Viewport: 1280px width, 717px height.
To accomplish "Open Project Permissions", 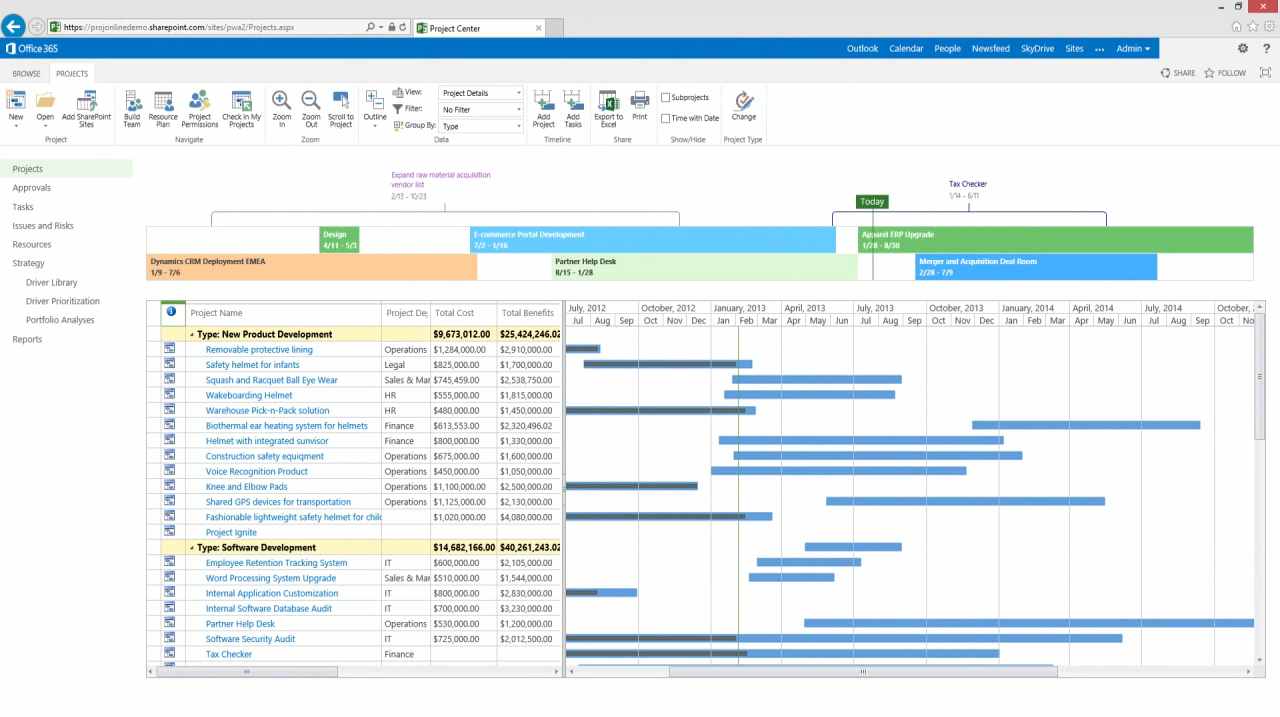I will pos(200,107).
